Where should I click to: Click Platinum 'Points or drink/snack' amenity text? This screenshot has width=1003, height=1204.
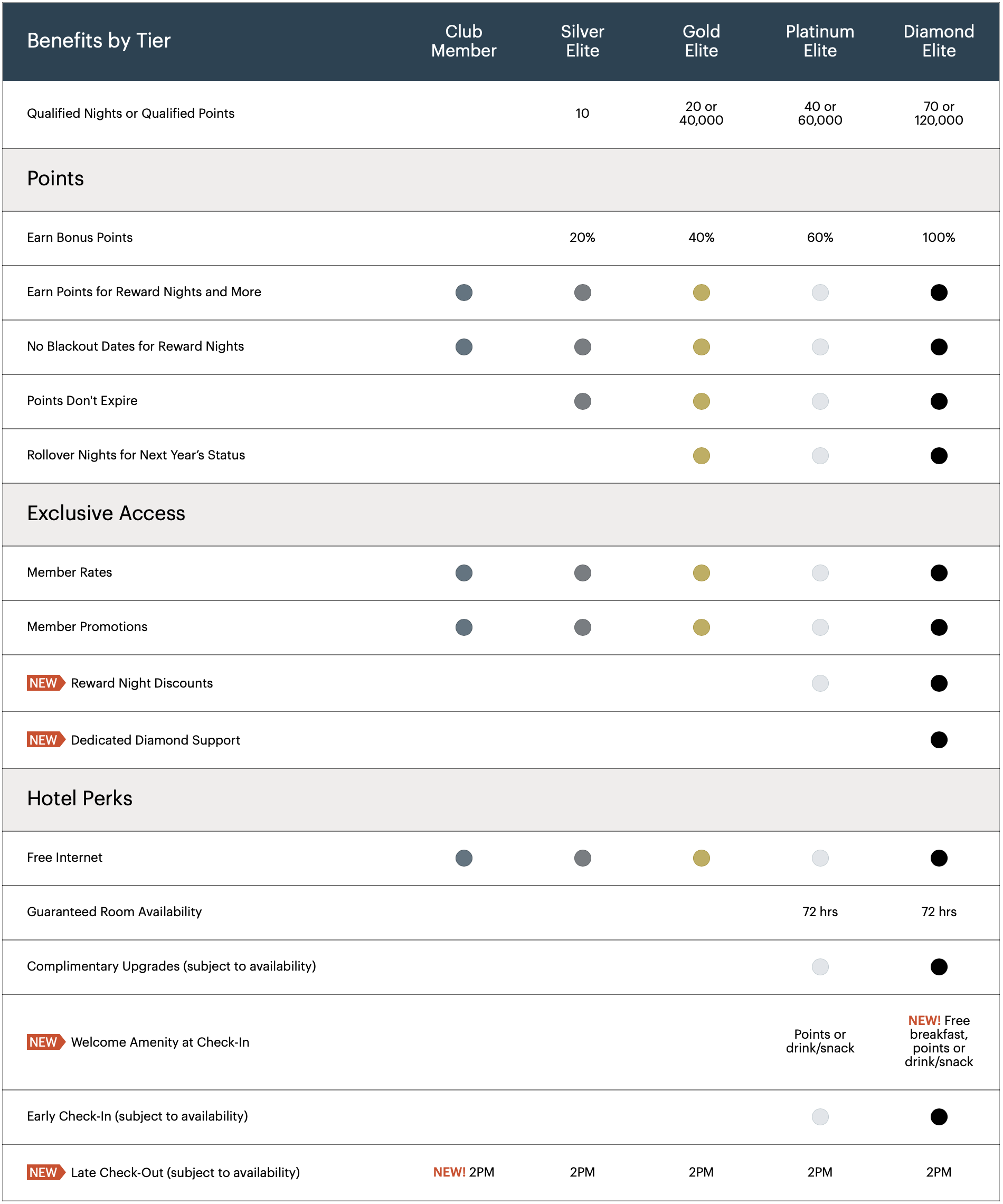point(820,1041)
